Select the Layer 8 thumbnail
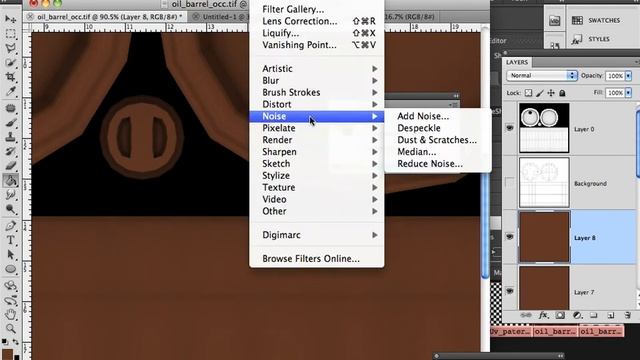 point(544,237)
